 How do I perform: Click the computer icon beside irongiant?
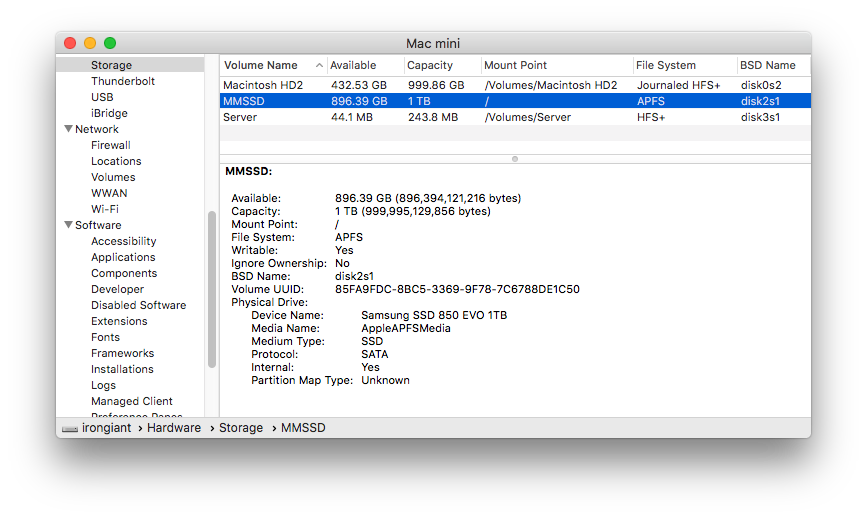(70, 428)
